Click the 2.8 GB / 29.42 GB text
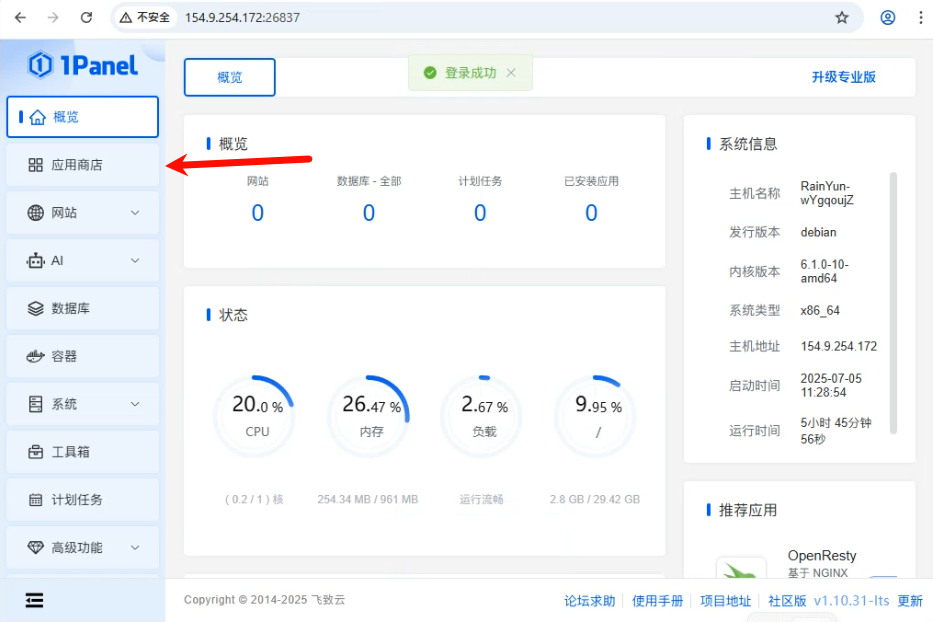933x622 pixels. tap(595, 499)
